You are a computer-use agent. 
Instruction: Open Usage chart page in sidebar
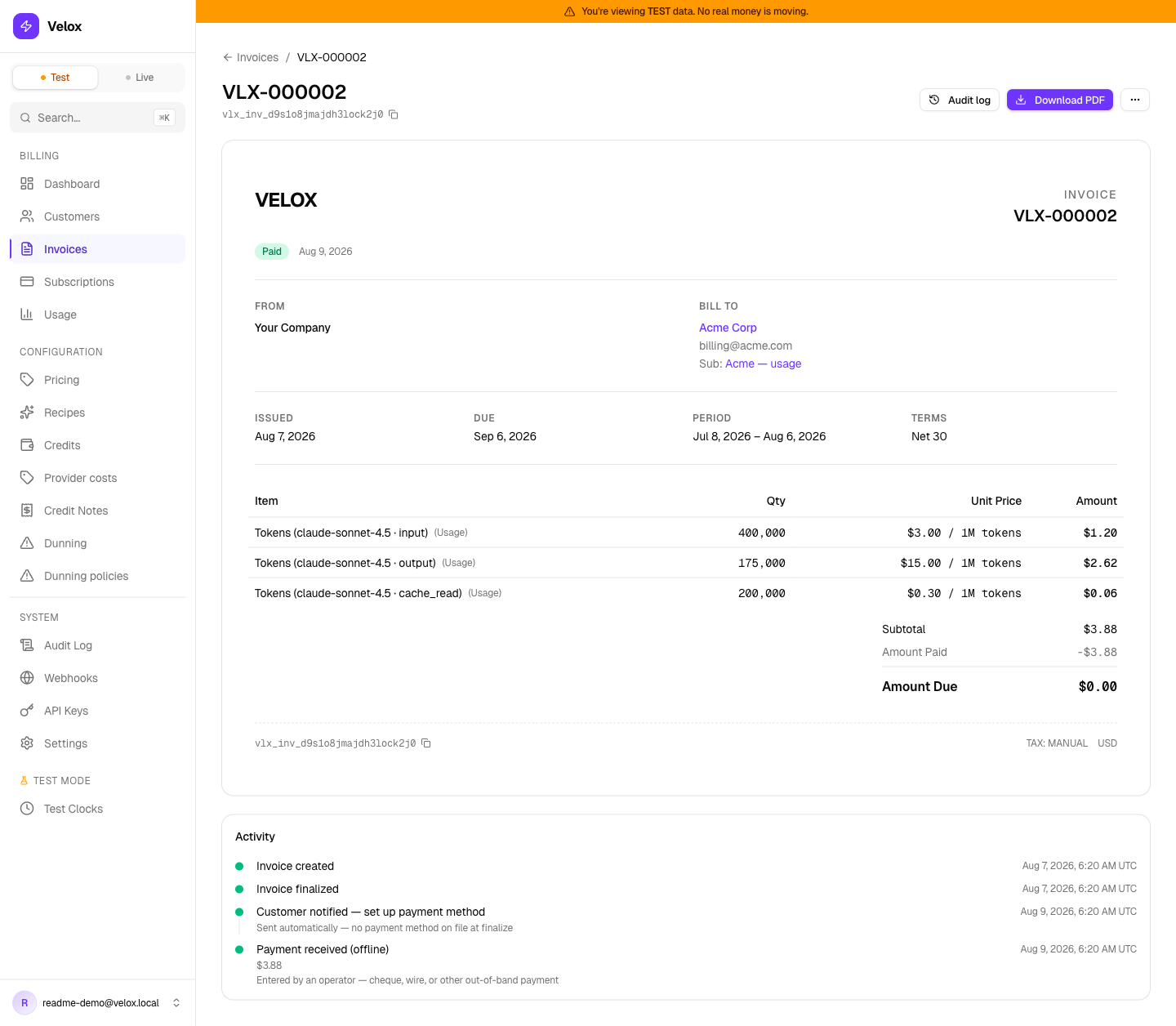pyautogui.click(x=97, y=314)
